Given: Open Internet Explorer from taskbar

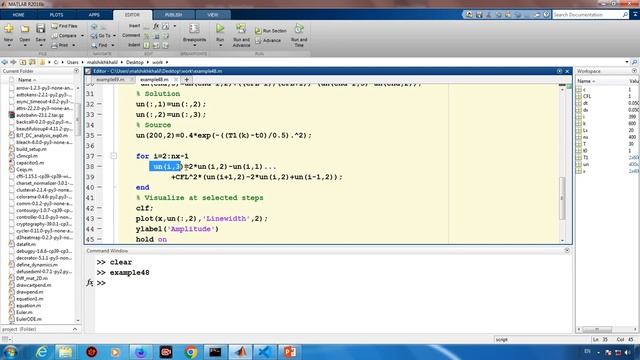Looking at the screenshot, I should tap(42, 352).
